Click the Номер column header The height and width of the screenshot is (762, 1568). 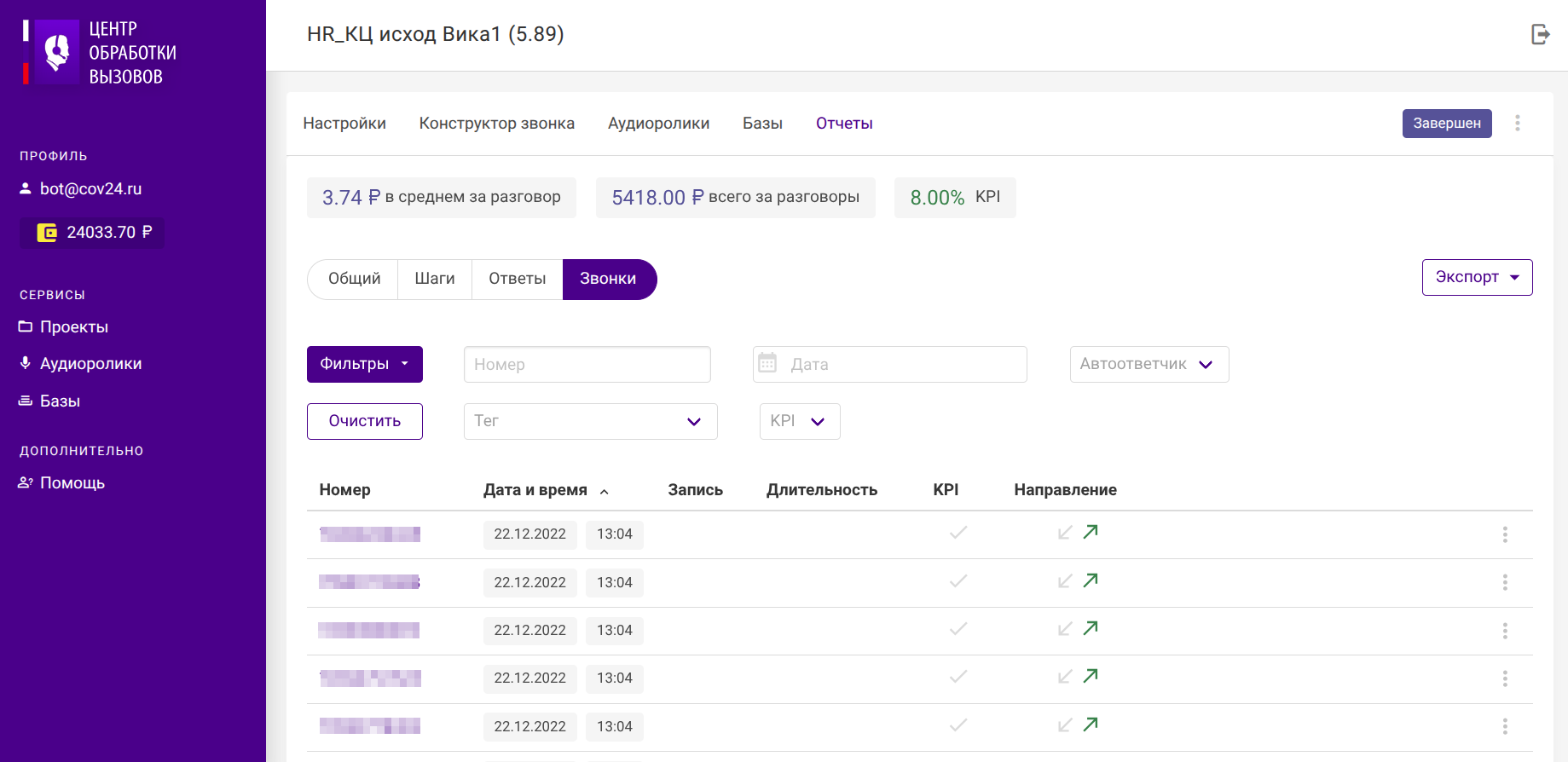click(344, 490)
